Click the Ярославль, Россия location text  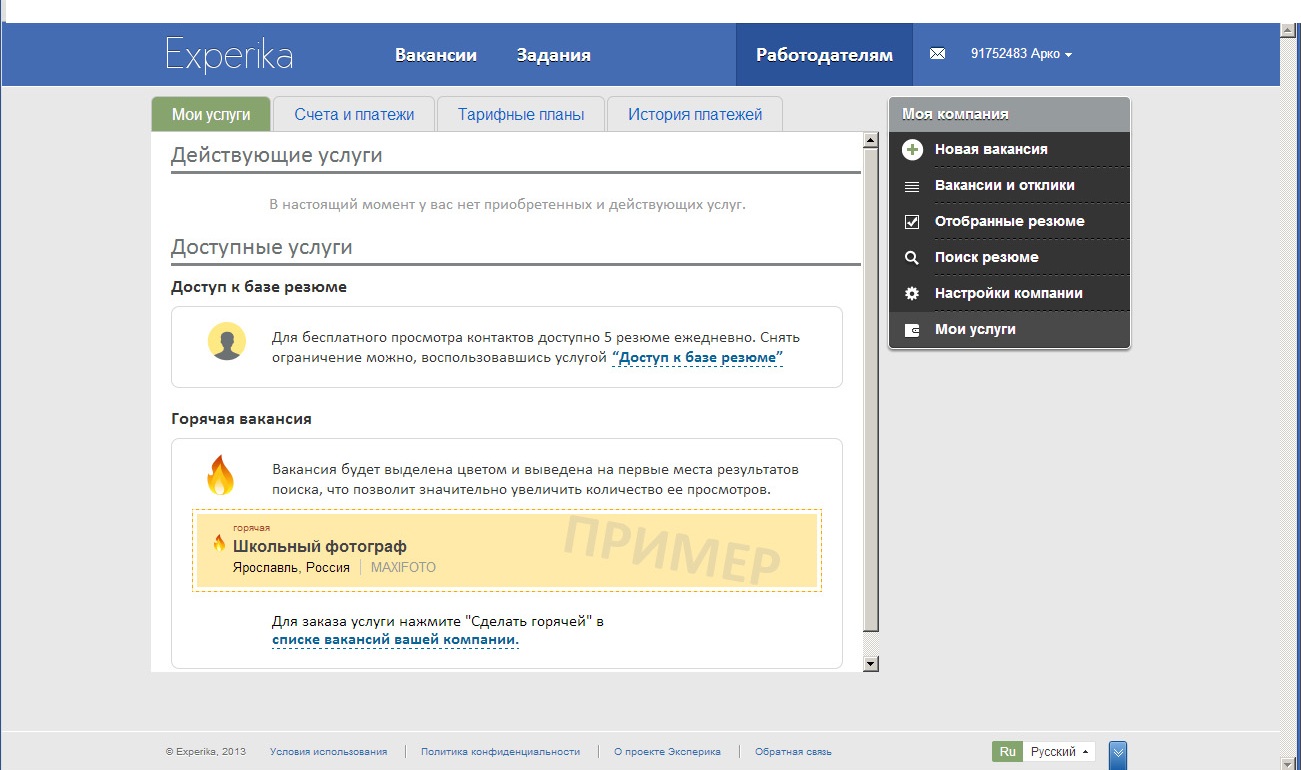(291, 568)
